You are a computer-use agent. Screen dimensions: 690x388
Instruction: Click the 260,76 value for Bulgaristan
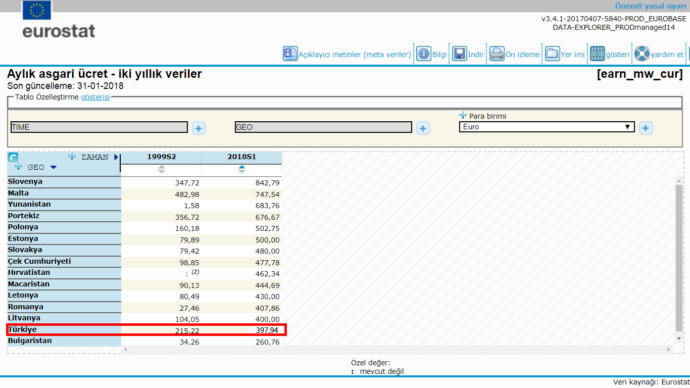pyautogui.click(x=267, y=342)
